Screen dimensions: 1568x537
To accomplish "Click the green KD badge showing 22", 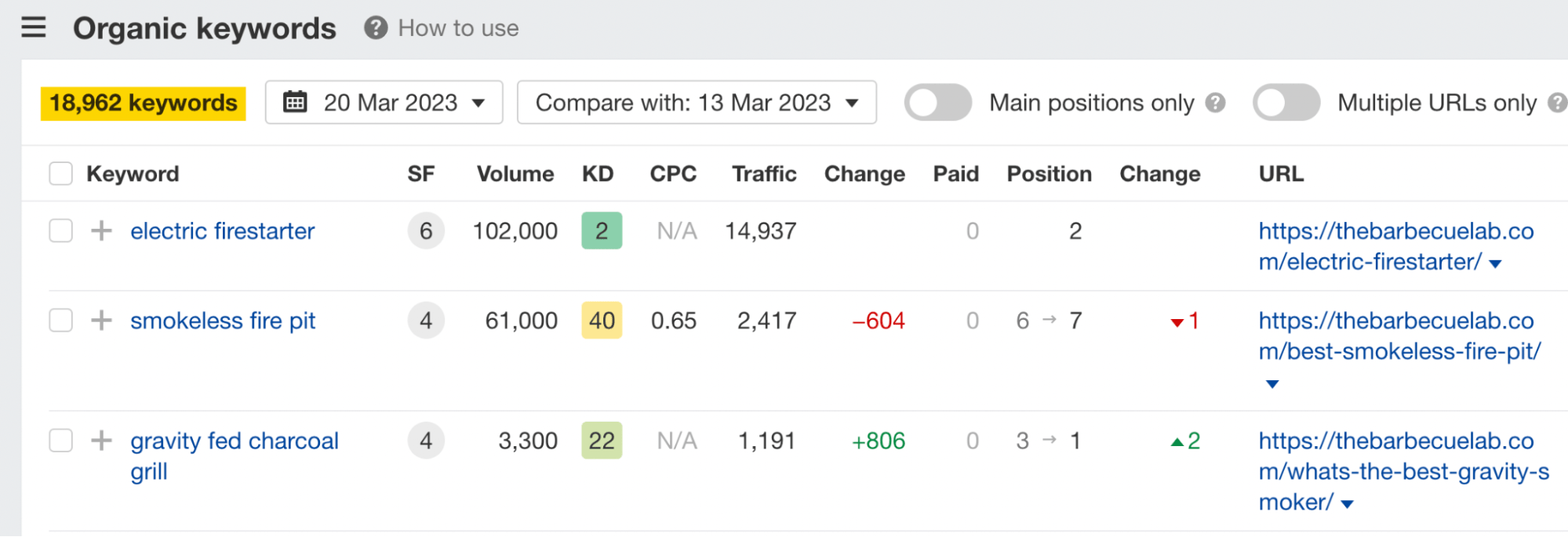I will pyautogui.click(x=600, y=440).
